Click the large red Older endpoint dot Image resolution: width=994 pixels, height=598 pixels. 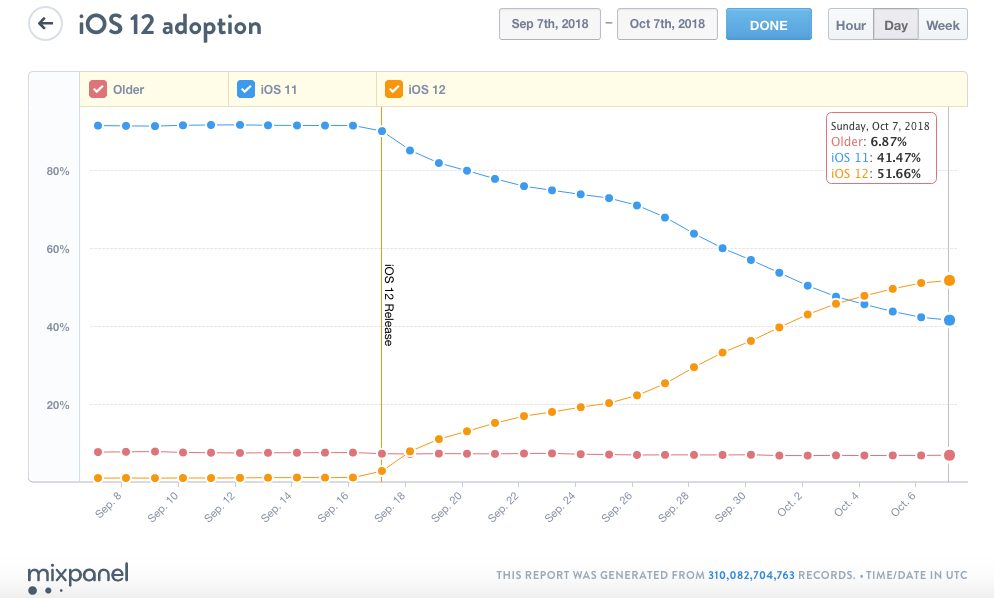coord(949,455)
